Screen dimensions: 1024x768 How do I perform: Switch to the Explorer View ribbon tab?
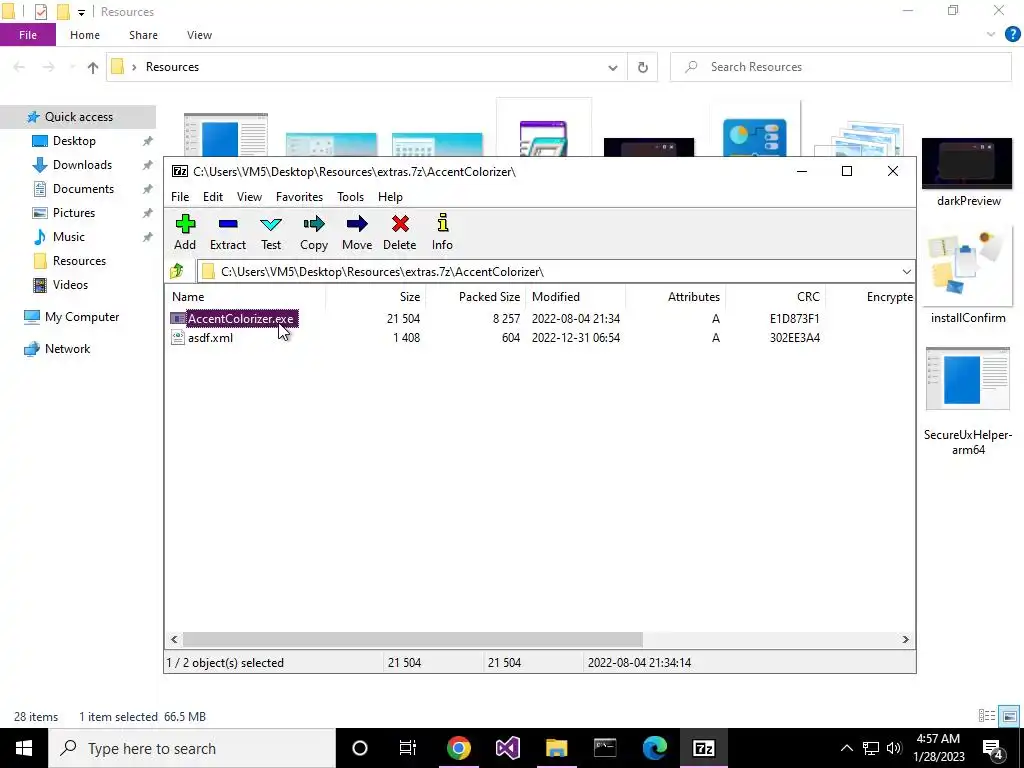coord(199,35)
